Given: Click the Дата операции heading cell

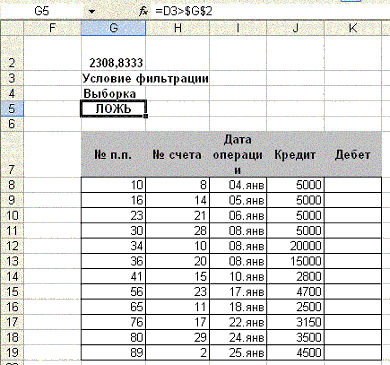Looking at the screenshot, I should (238, 154).
